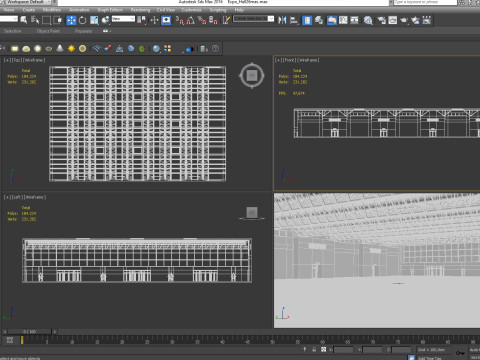Click Render in the Cloud icon

[415, 20]
